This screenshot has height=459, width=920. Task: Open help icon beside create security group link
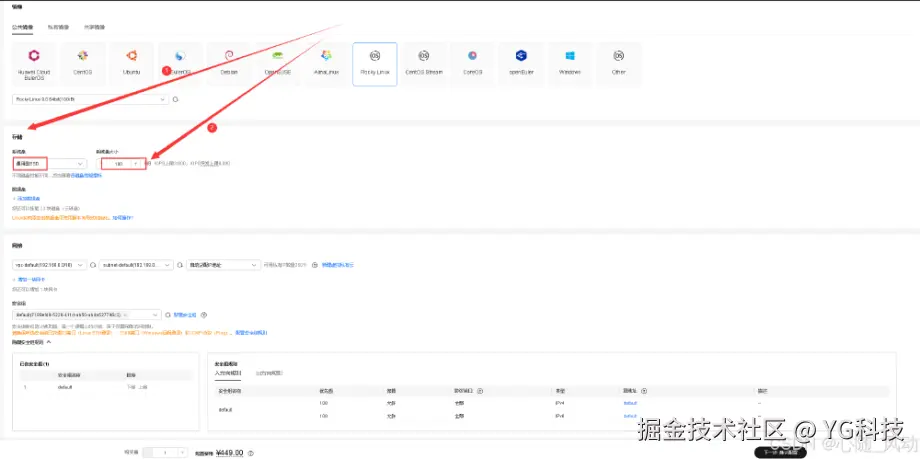[204, 315]
